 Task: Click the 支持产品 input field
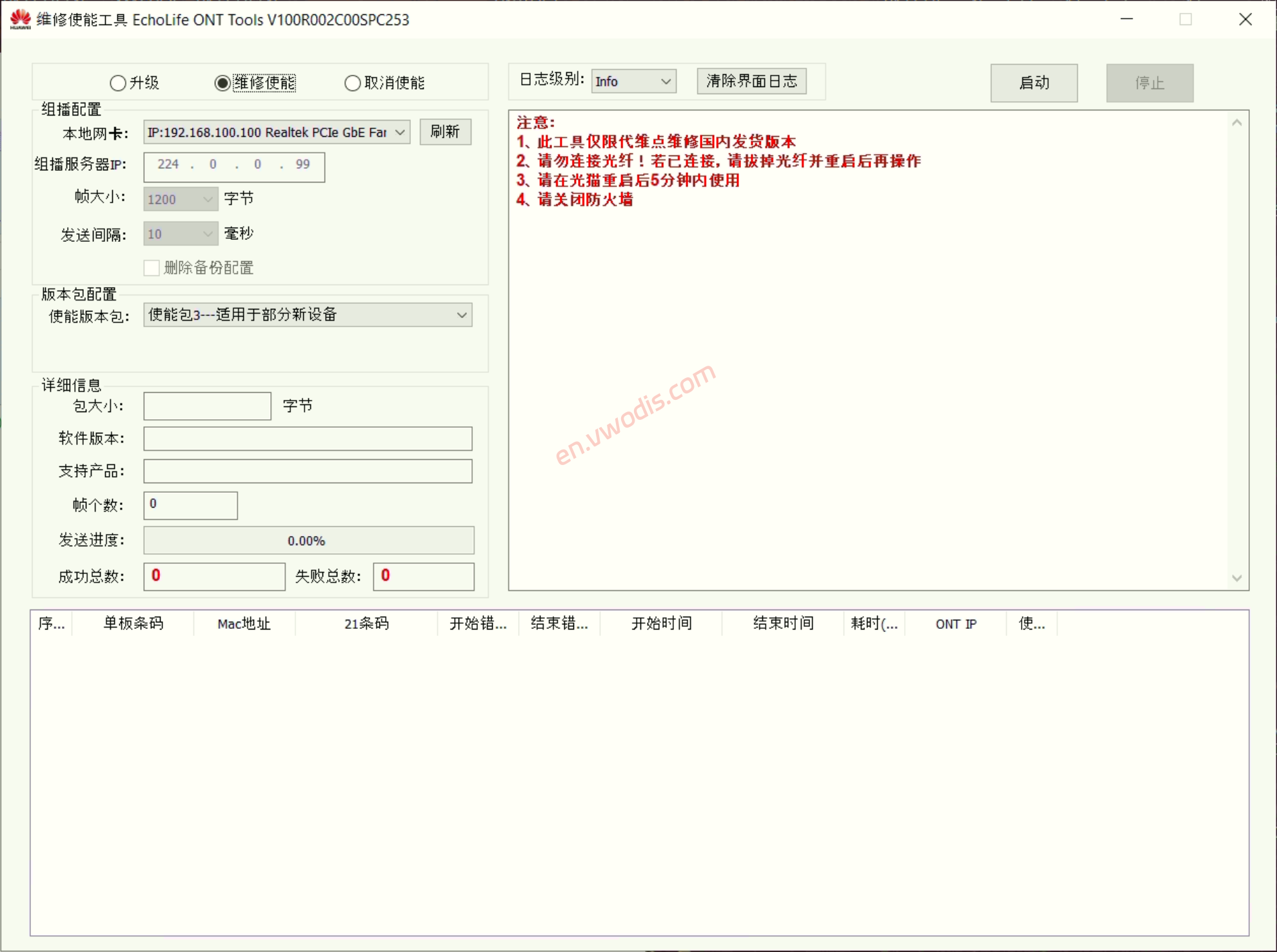(x=308, y=471)
